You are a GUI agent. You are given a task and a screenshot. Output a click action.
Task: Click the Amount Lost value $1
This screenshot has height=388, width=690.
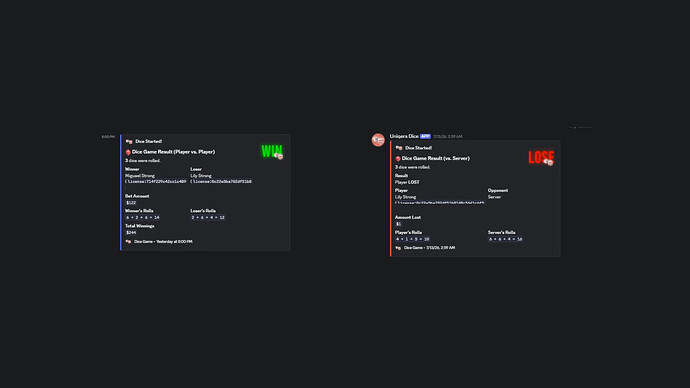click(398, 224)
